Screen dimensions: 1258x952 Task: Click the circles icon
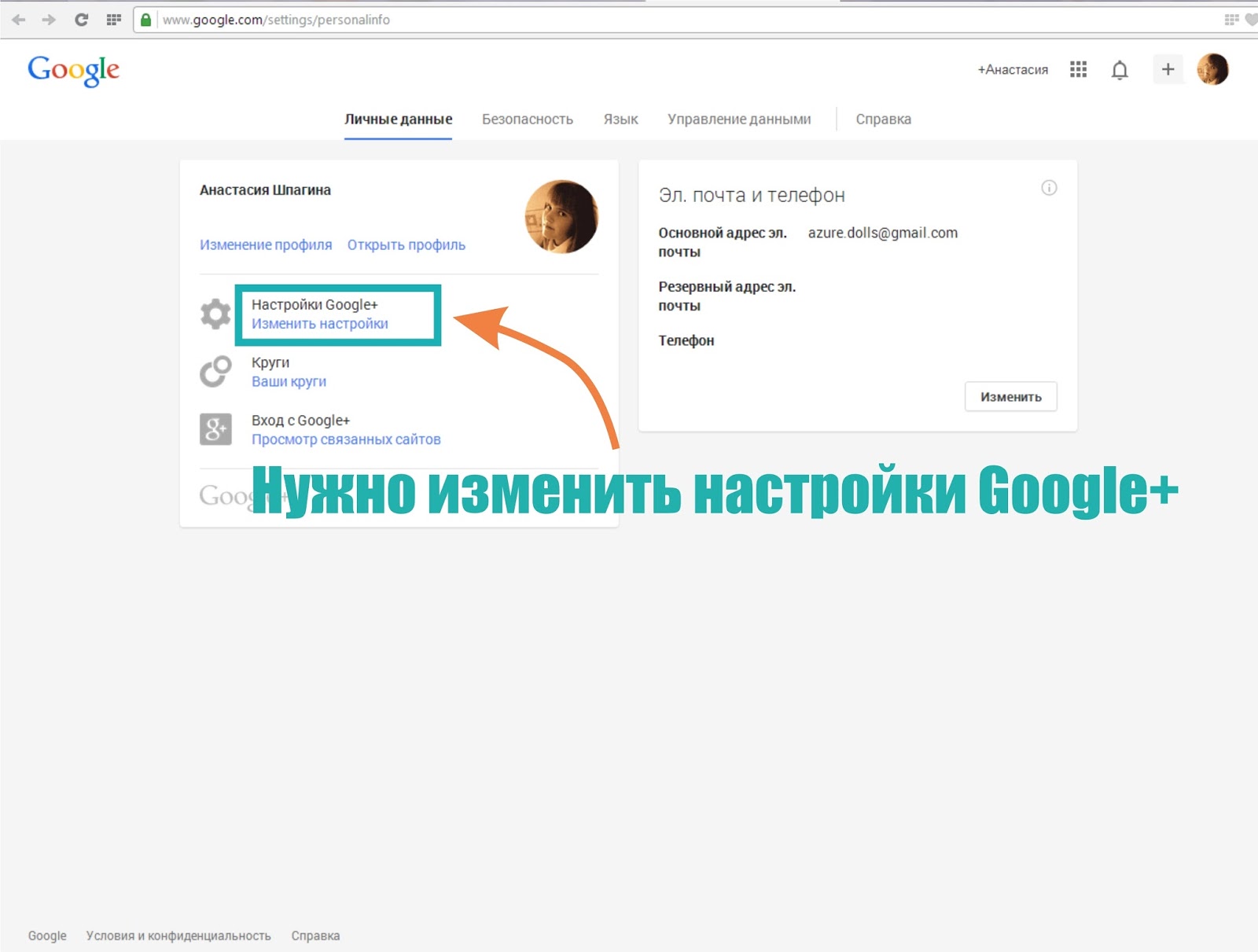pos(215,372)
